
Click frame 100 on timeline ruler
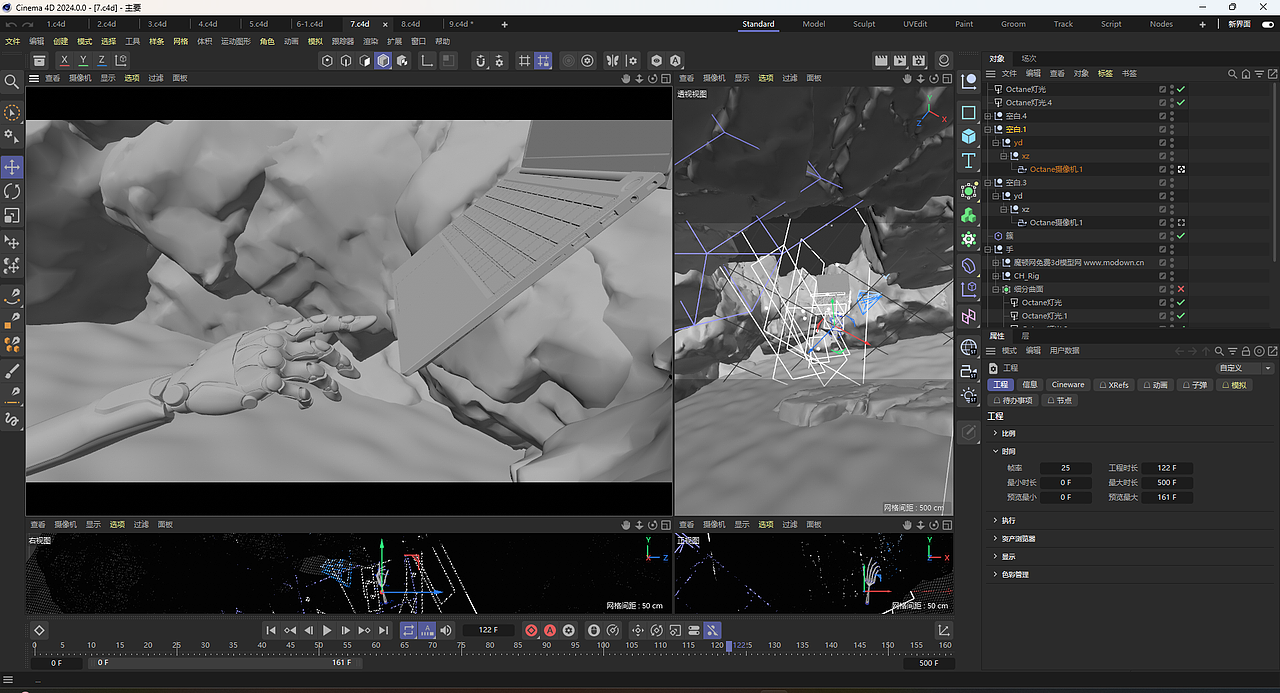pyautogui.click(x=603, y=646)
